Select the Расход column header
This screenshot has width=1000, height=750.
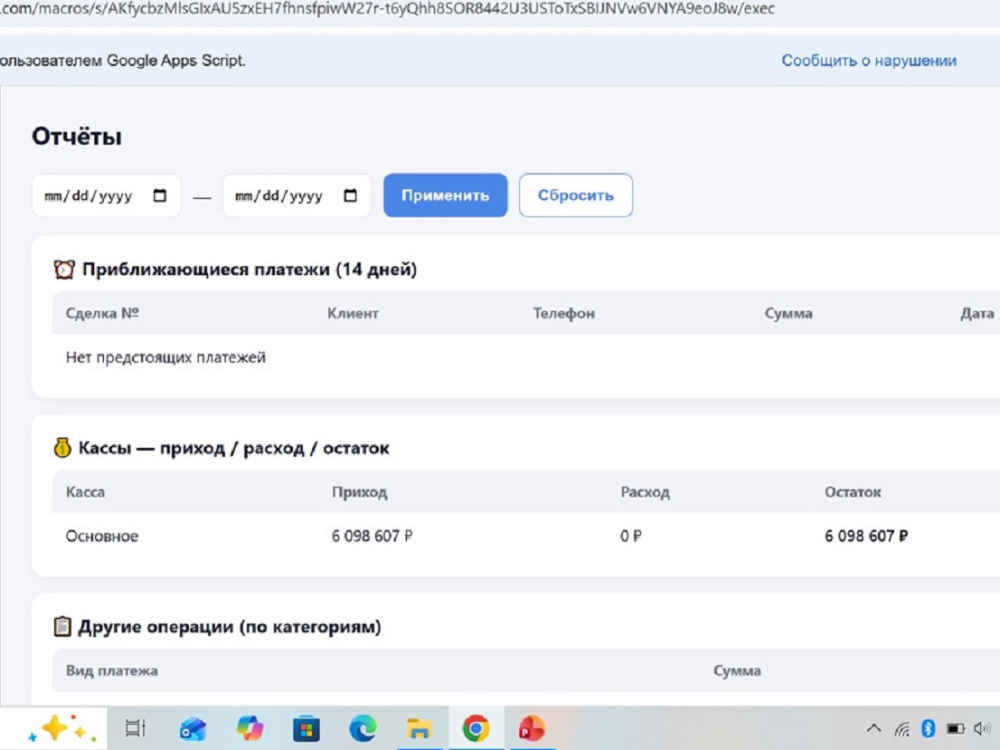645,492
